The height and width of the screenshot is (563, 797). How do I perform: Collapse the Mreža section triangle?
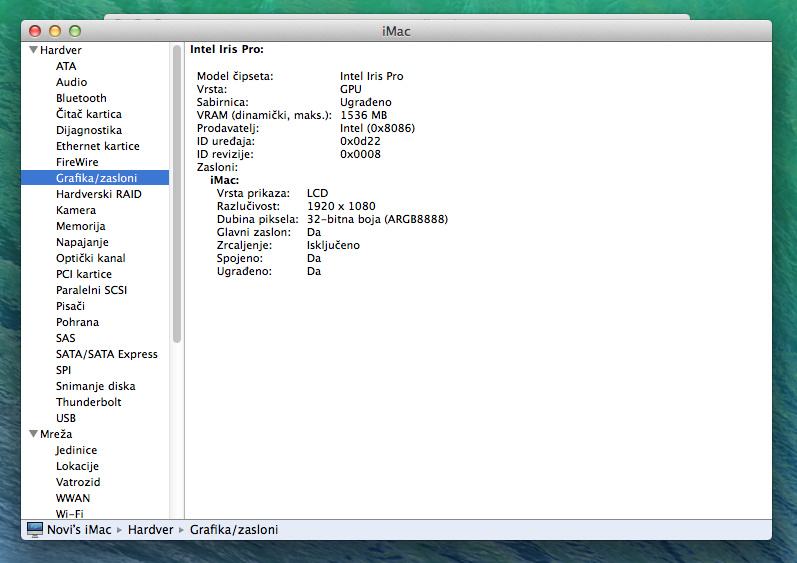tap(33, 434)
